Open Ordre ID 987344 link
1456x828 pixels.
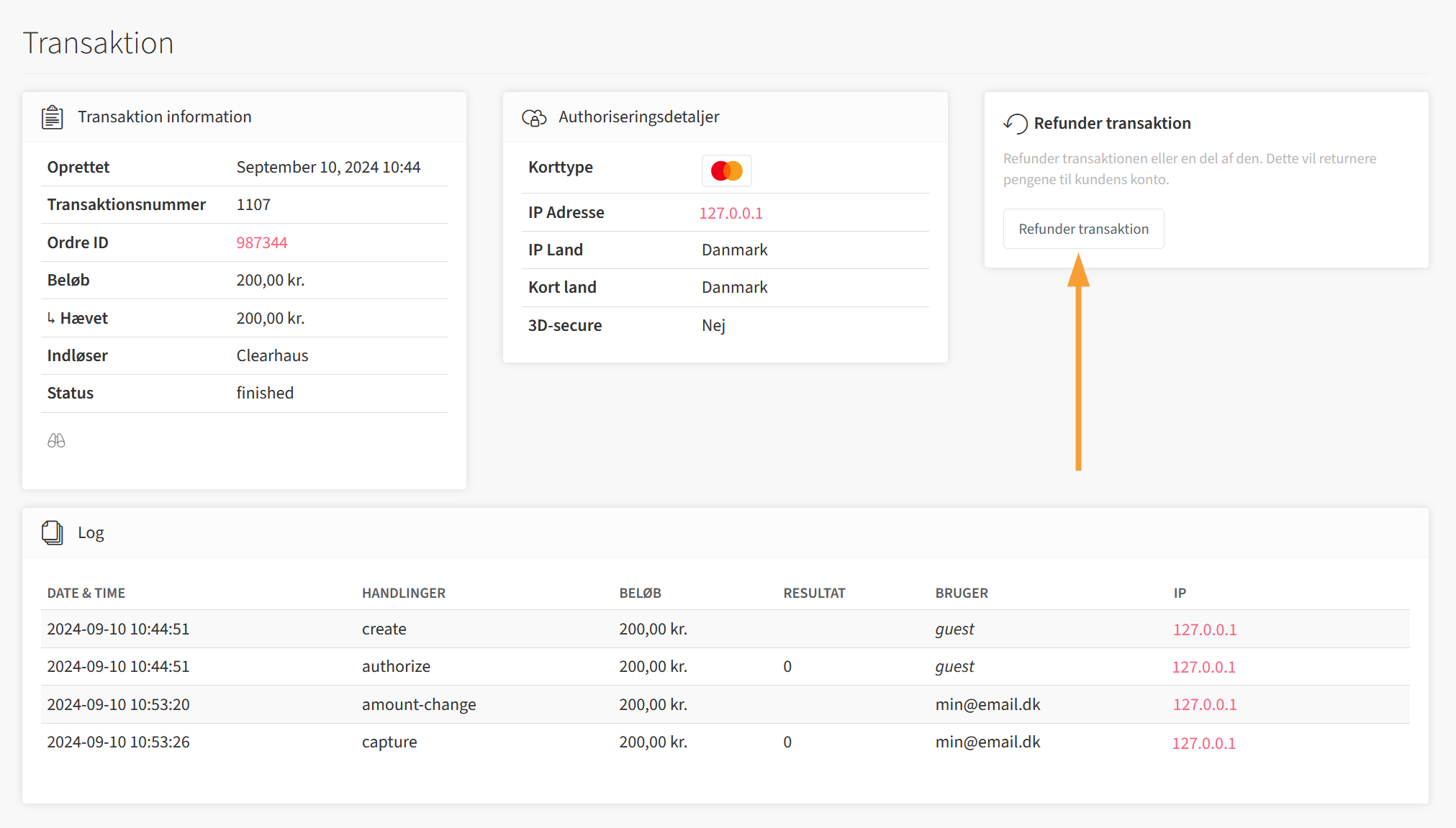[x=262, y=242]
